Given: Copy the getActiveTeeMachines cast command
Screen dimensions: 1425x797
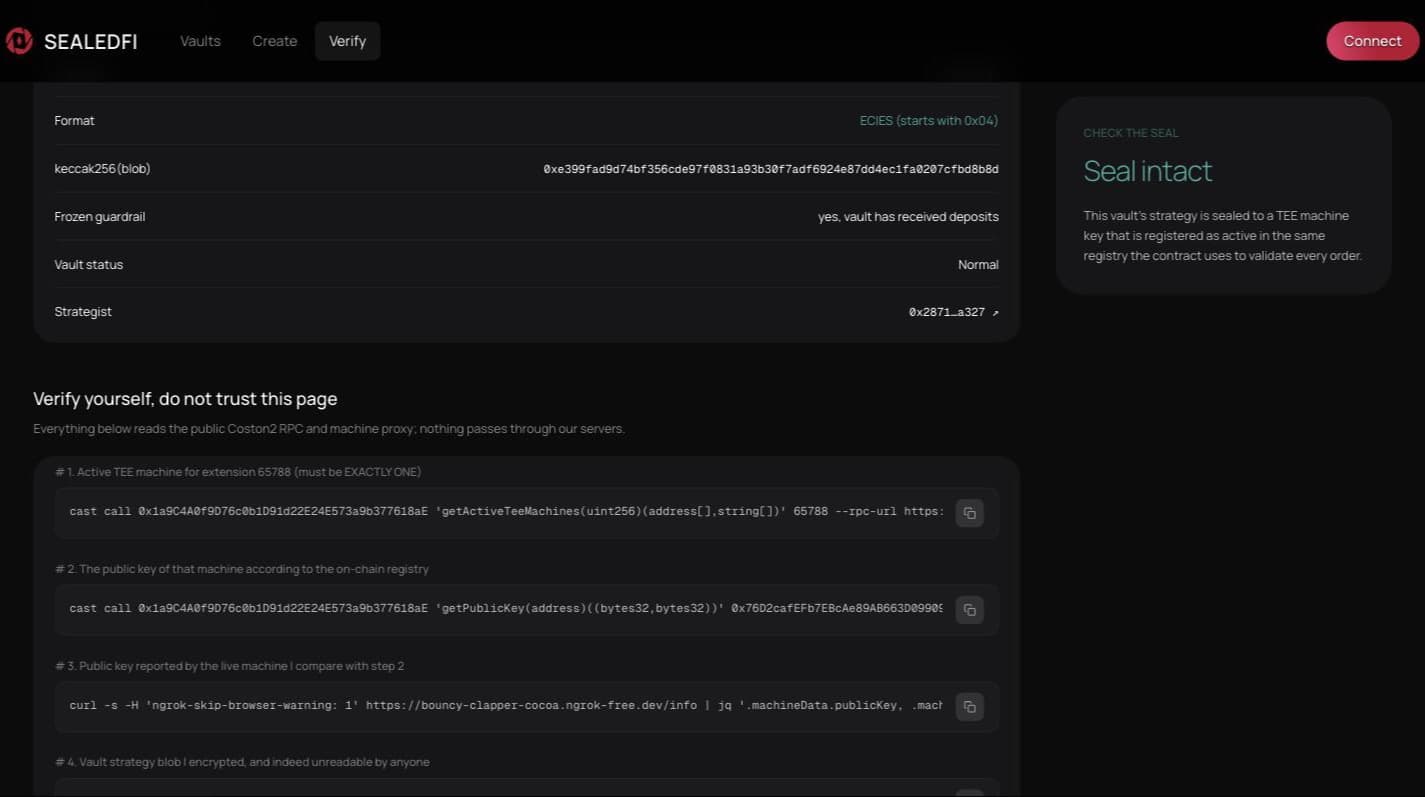Looking at the screenshot, I should pos(969,513).
